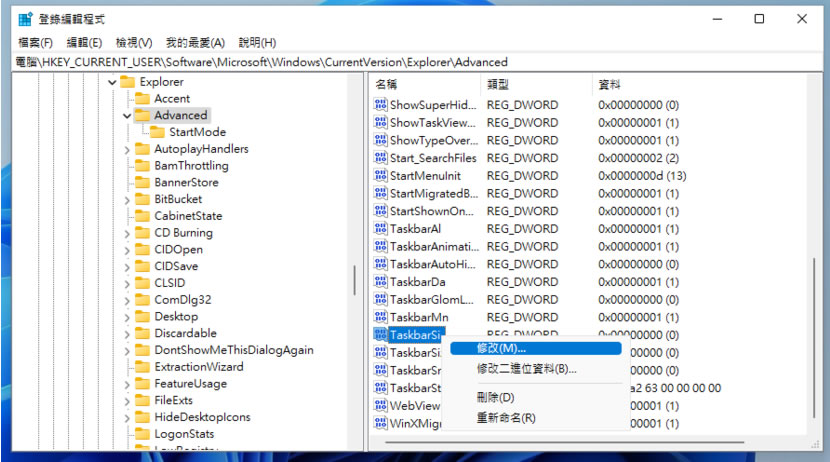Image resolution: width=830 pixels, height=462 pixels.
Task: Choose 修改(M)... in context menu
Action: click(536, 348)
